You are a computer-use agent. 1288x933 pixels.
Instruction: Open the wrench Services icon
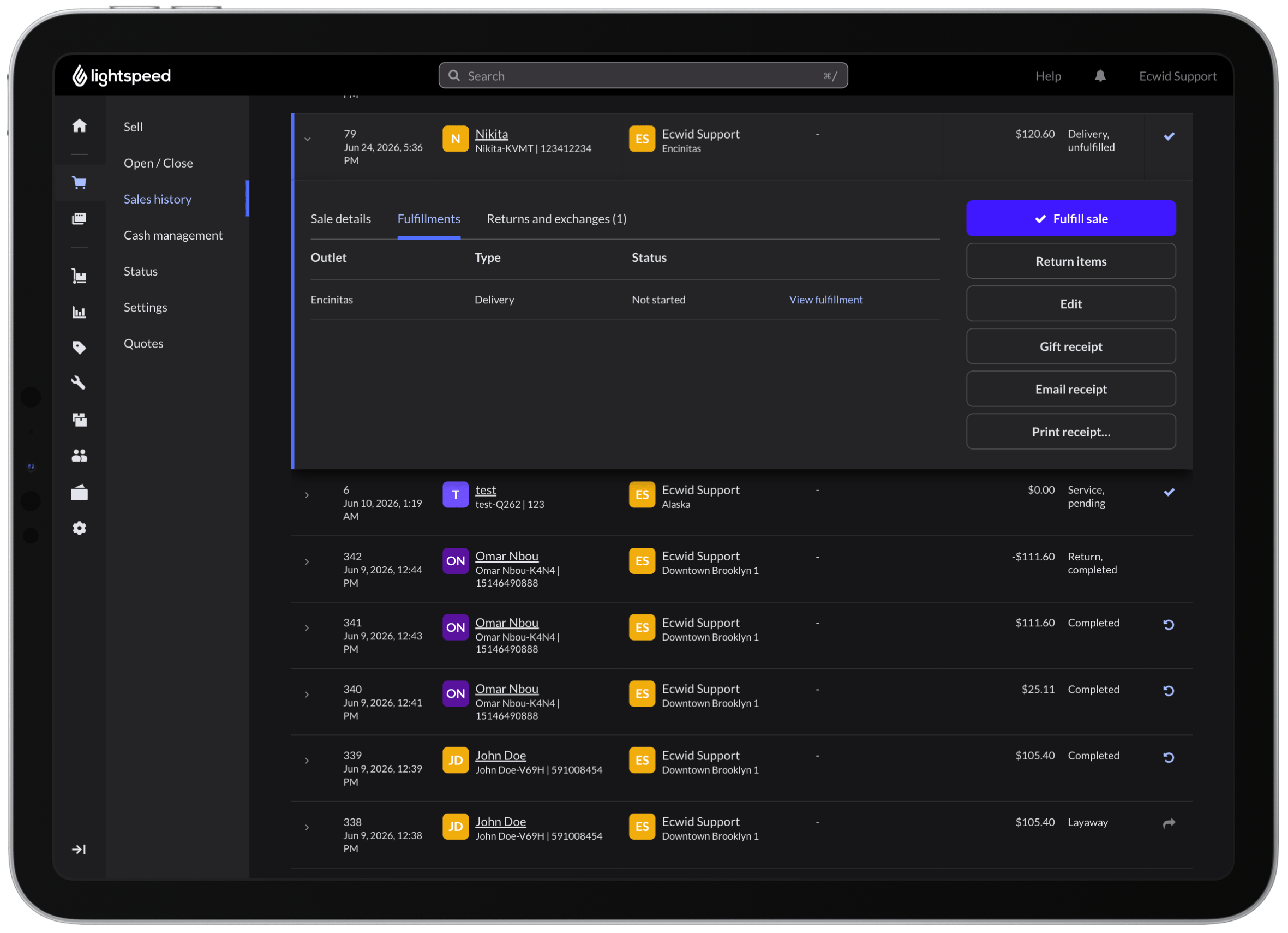click(x=79, y=384)
